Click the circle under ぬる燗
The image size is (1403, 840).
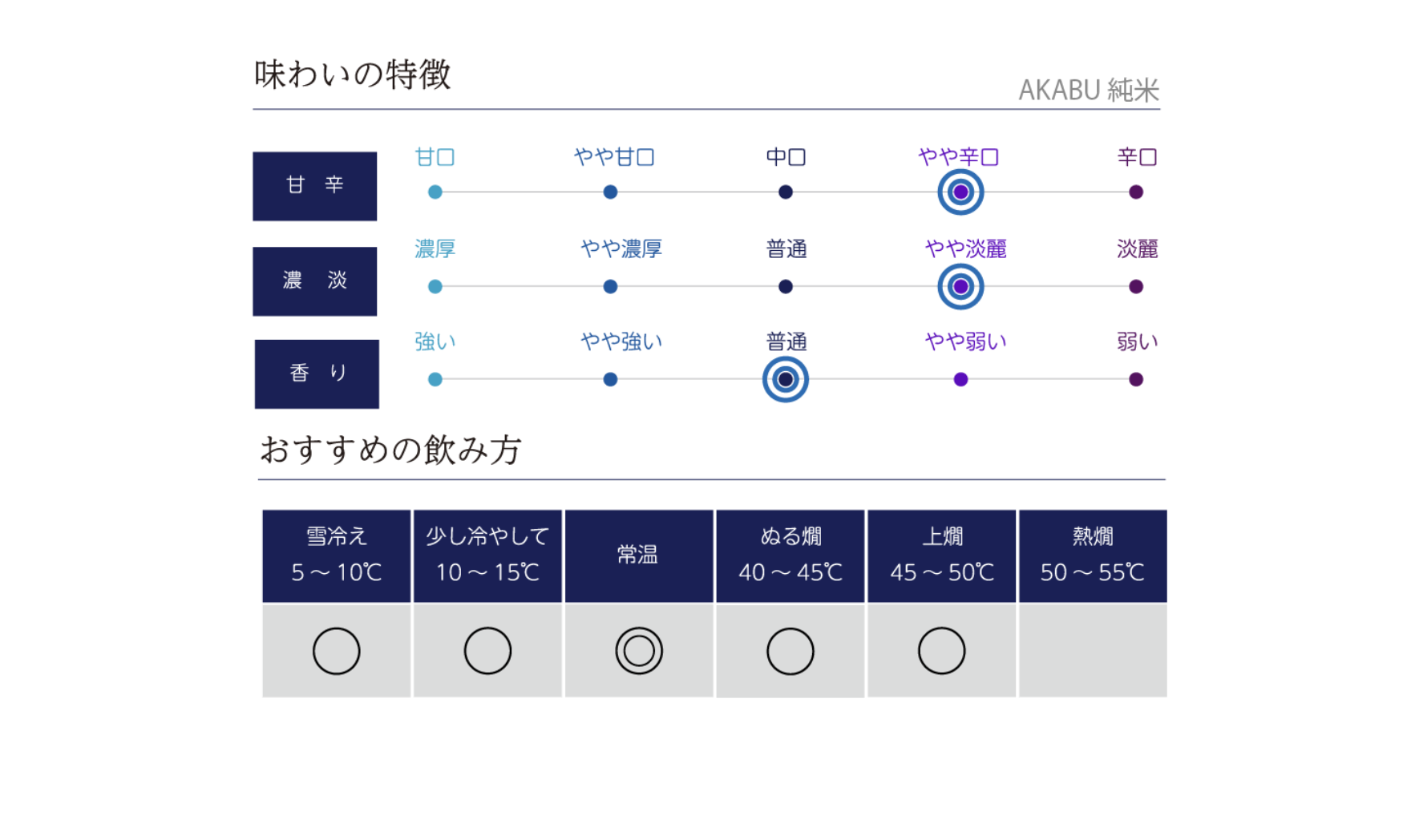(790, 651)
